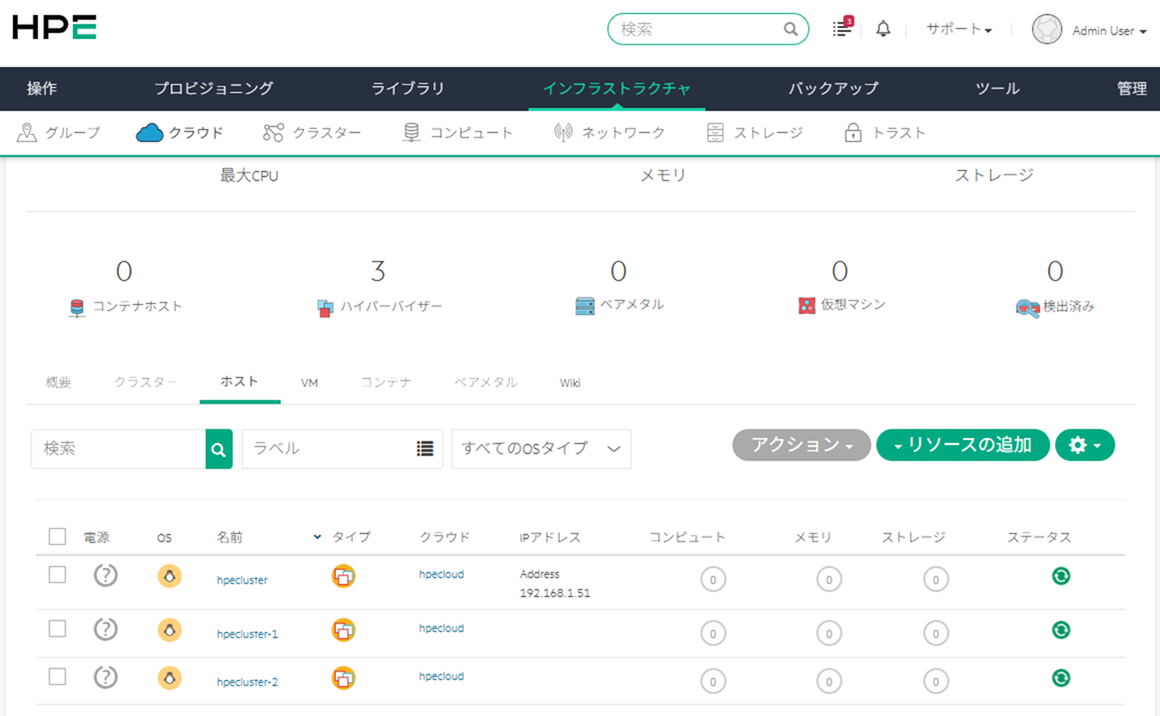Check the checkbox for hpecluster-2 row
1160x716 pixels.
click(x=57, y=677)
